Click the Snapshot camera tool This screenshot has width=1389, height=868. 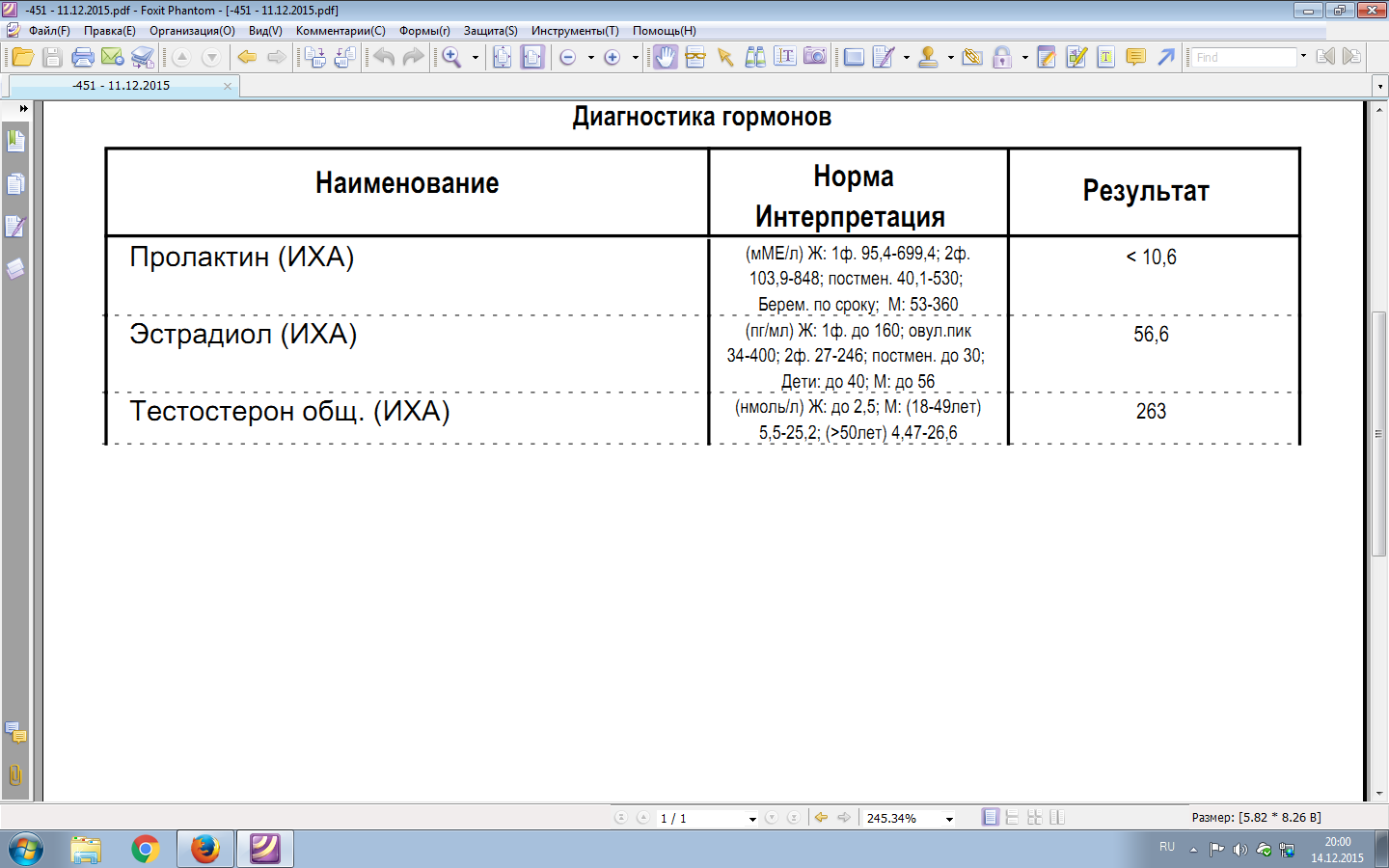[815, 58]
